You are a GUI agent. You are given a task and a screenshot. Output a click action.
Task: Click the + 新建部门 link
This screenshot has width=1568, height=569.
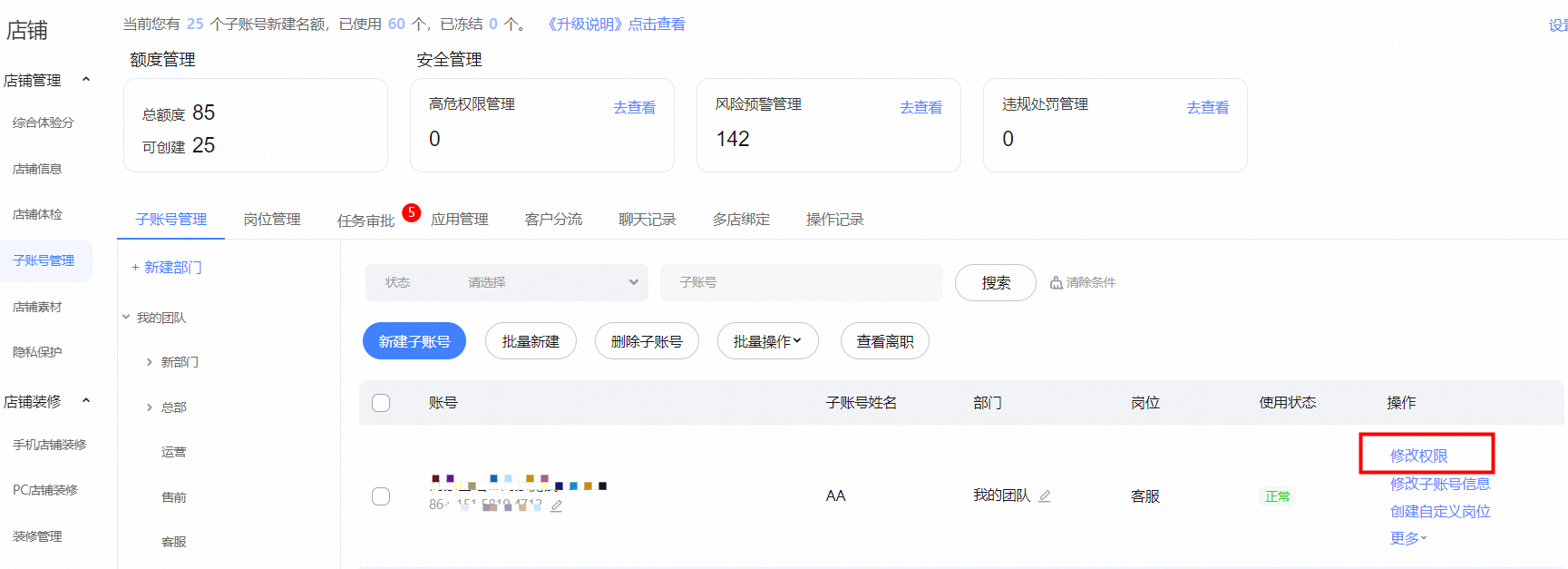tap(167, 268)
